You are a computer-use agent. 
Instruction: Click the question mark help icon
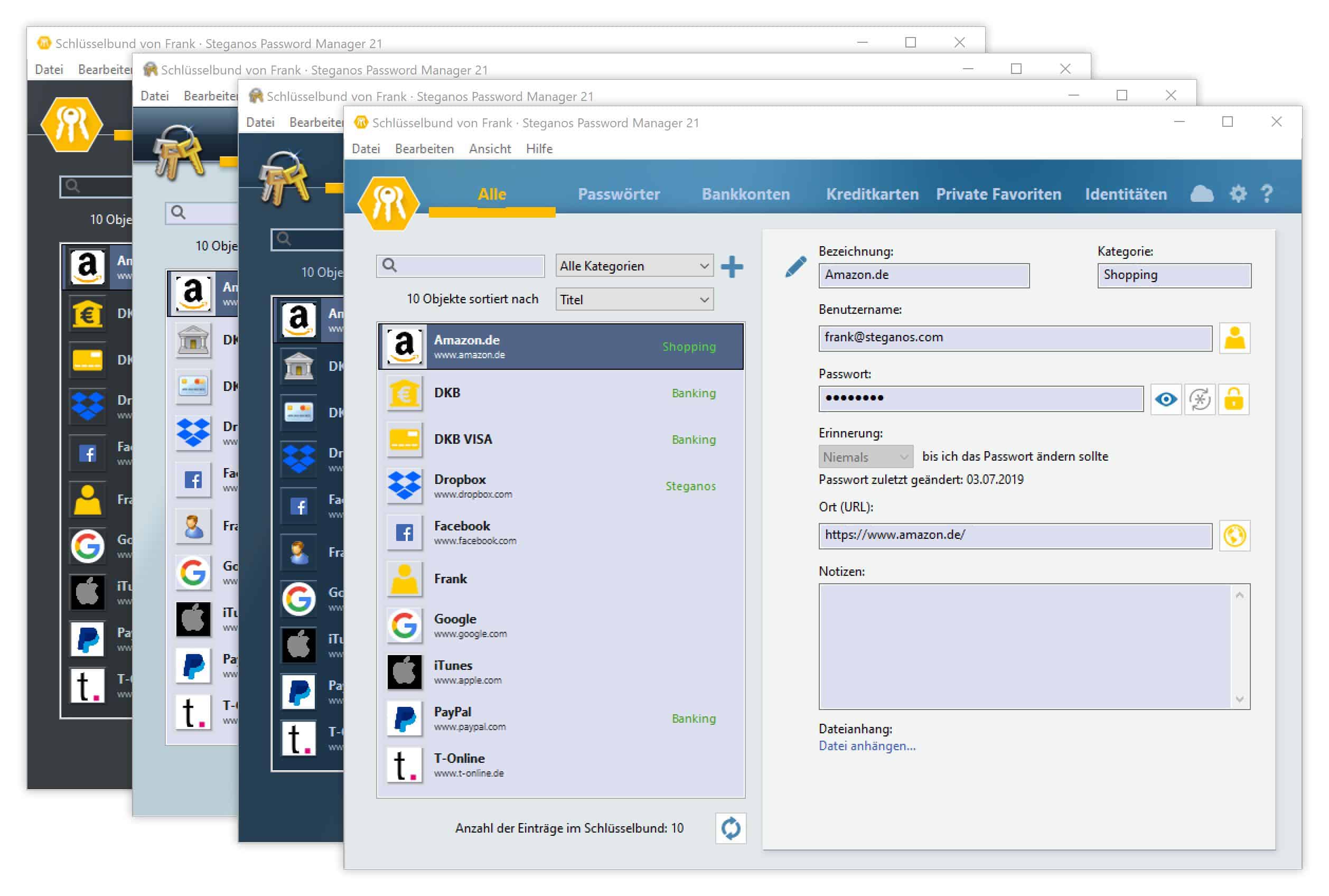point(1266,194)
